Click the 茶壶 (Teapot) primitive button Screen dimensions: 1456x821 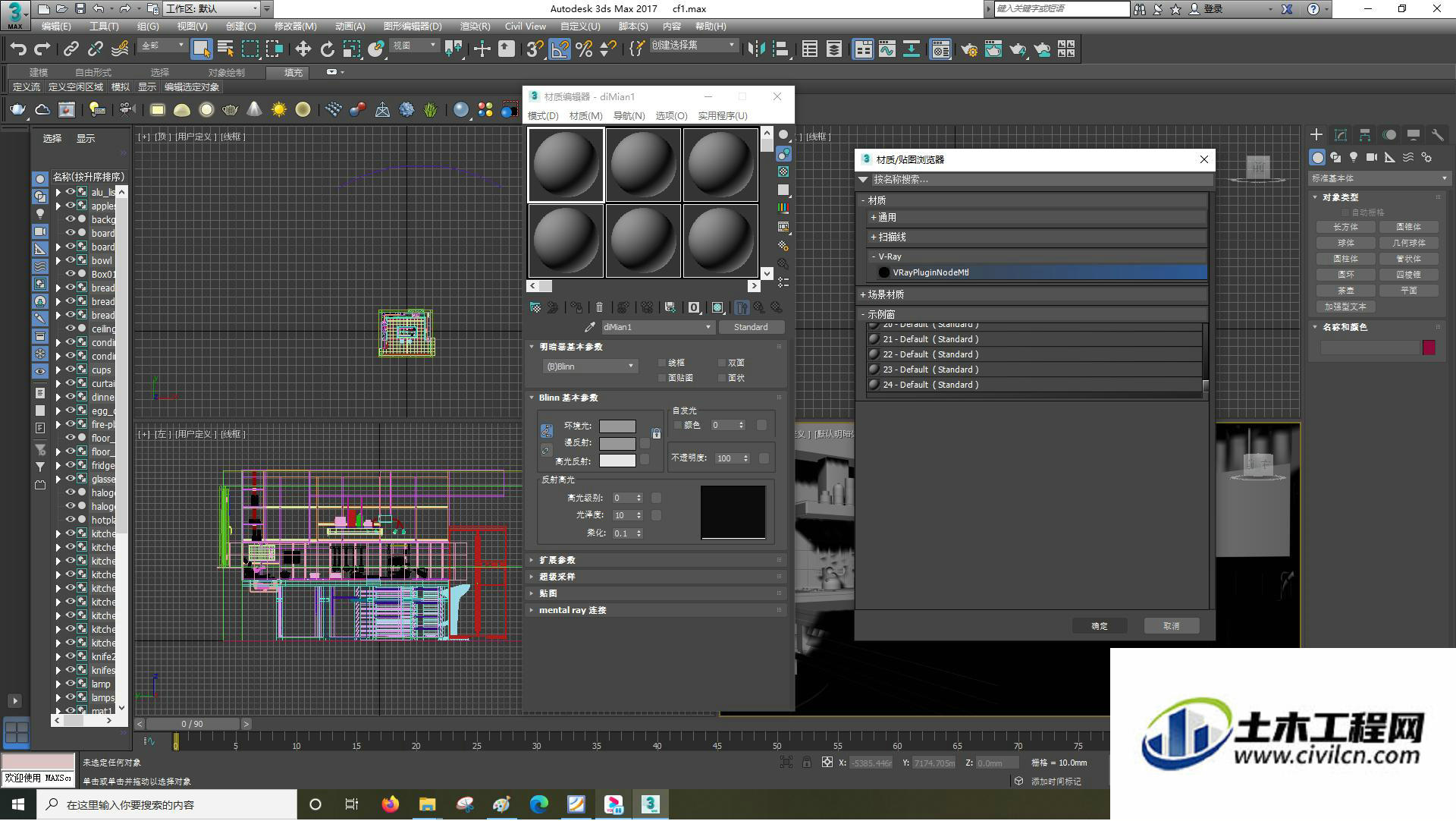click(1345, 291)
